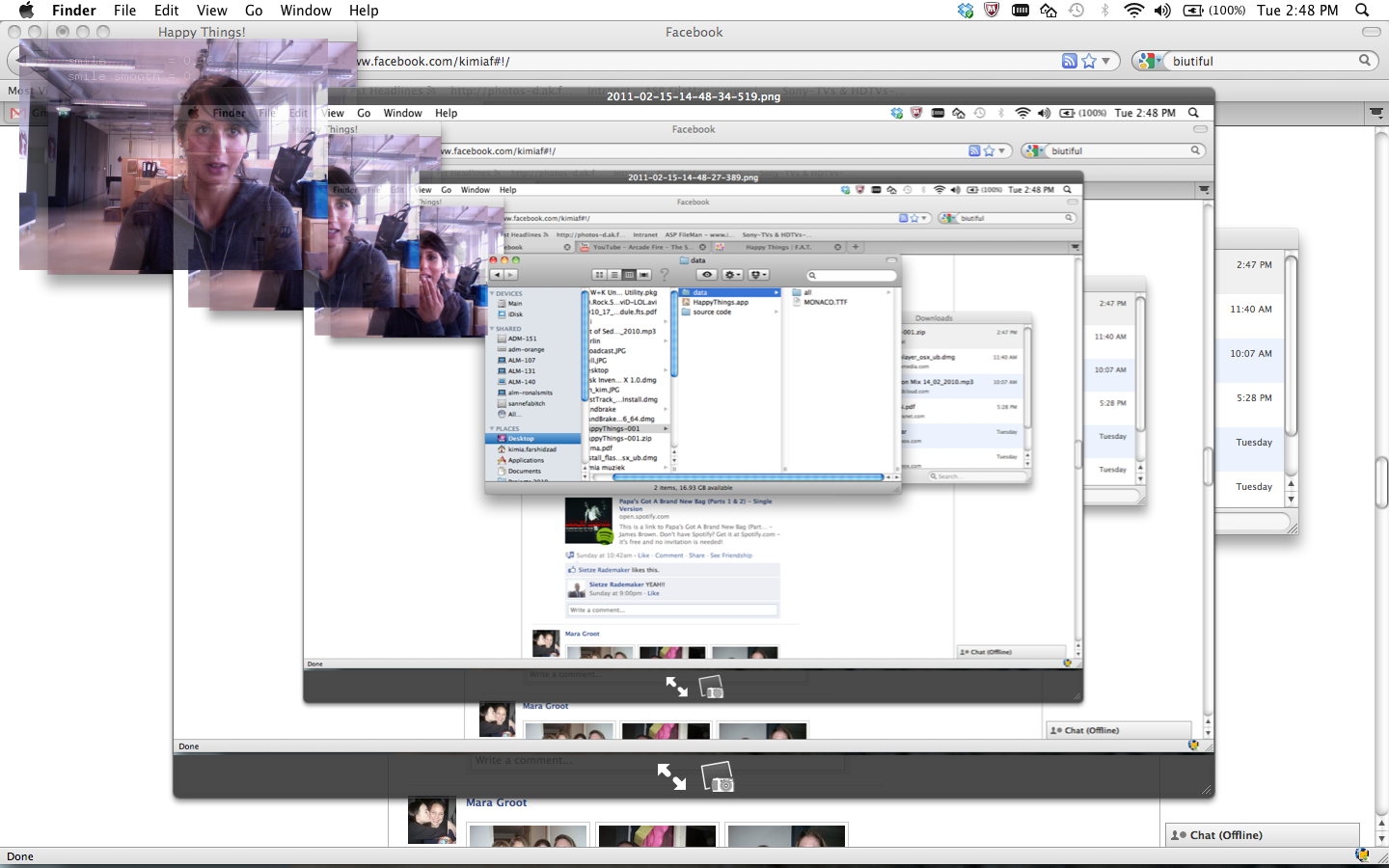Toggle the bookmark star in the Facebook address bar
Image resolution: width=1389 pixels, height=868 pixels.
point(1089,61)
